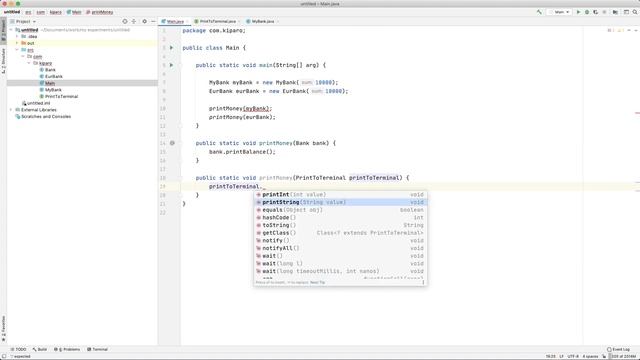Run with coverage icon in the toolbar
Image resolution: width=640 pixels, height=360 pixels.
pyautogui.click(x=596, y=12)
